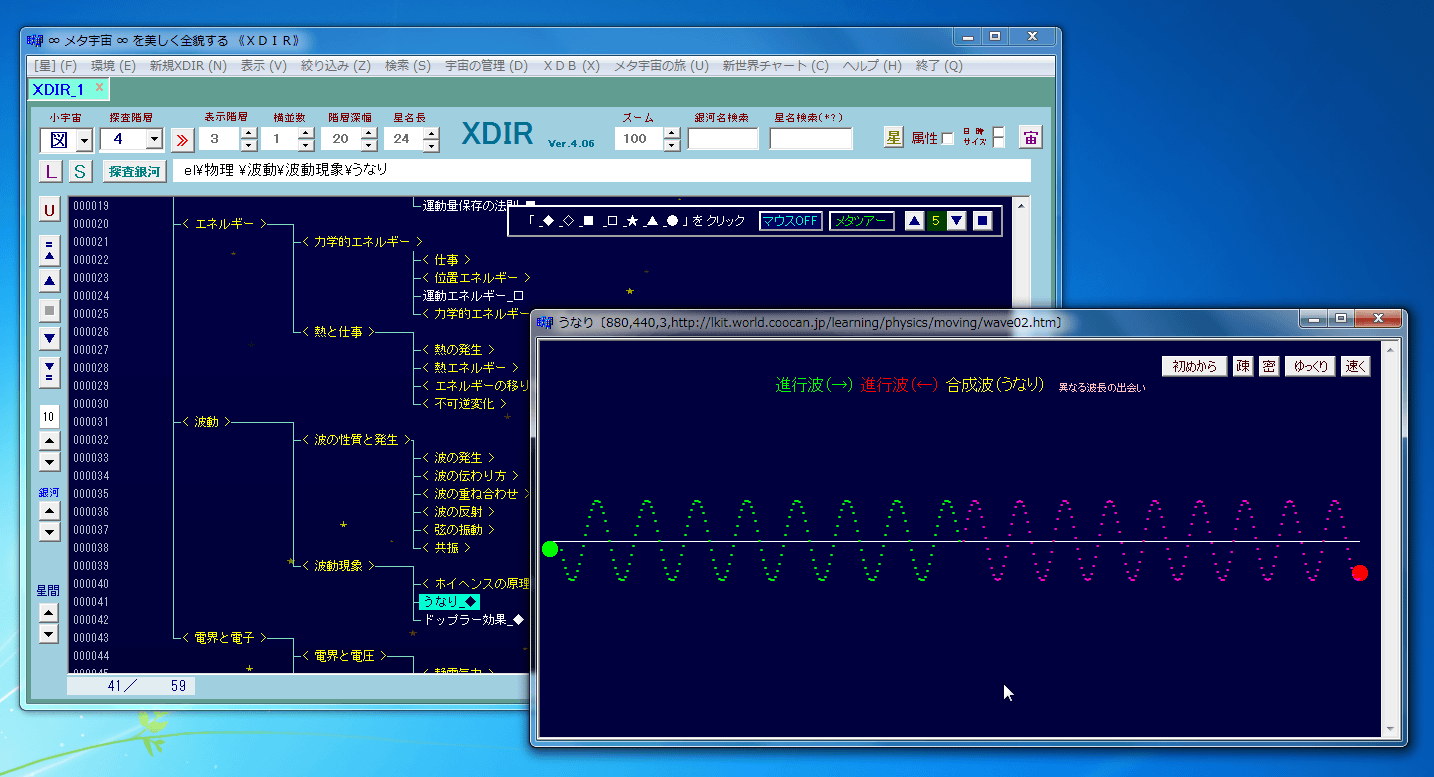Click the square stop button after the 5 control

[x=983, y=221]
